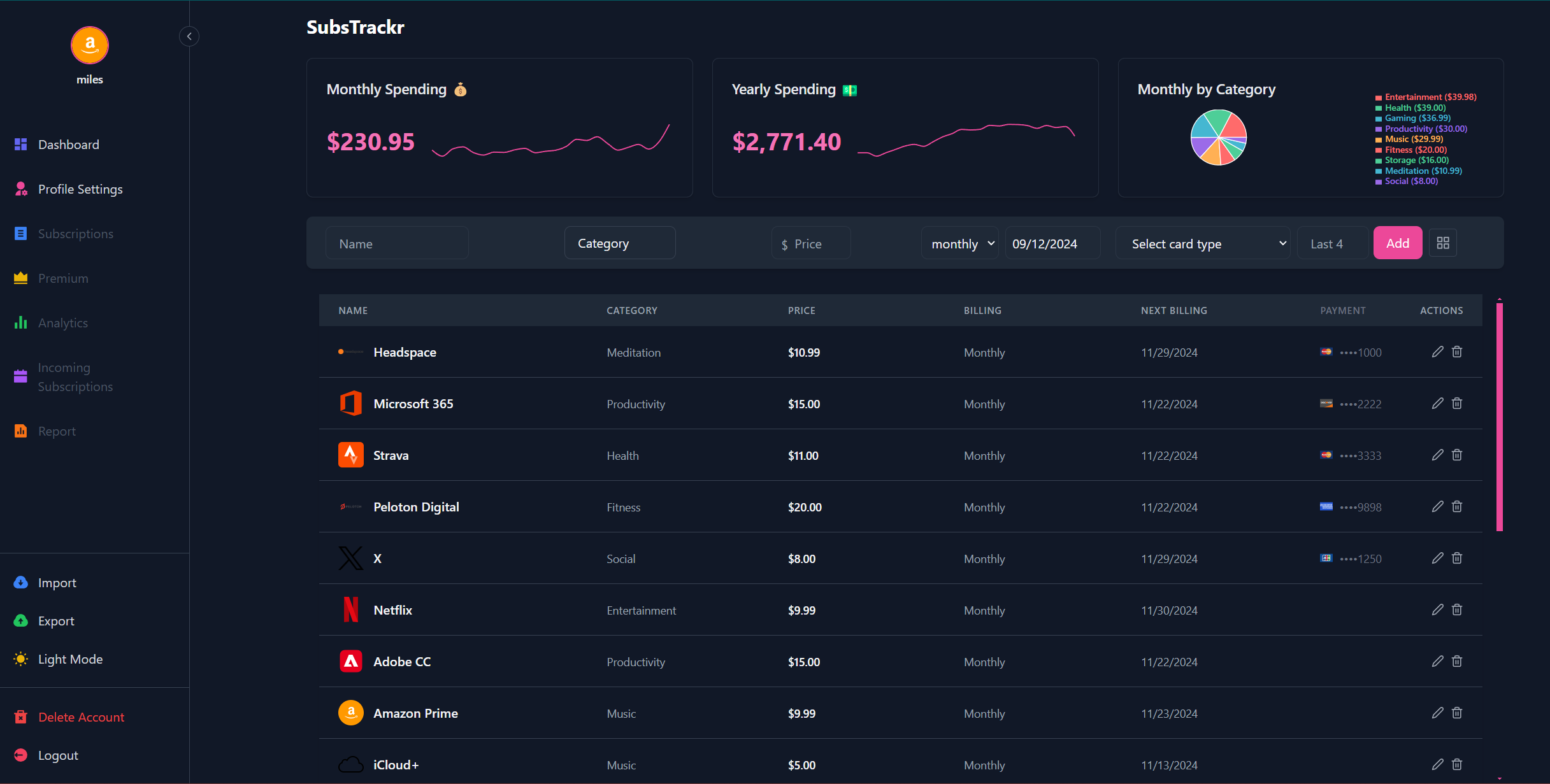The image size is (1550, 784).
Task: Delete the Headspace subscription
Action: point(1457,352)
